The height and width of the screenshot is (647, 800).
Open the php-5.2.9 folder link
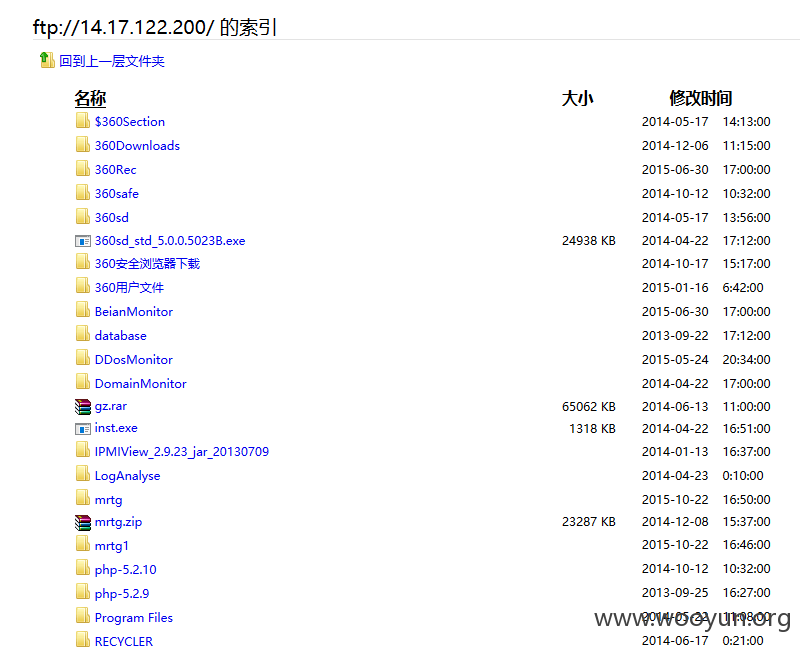[122, 593]
